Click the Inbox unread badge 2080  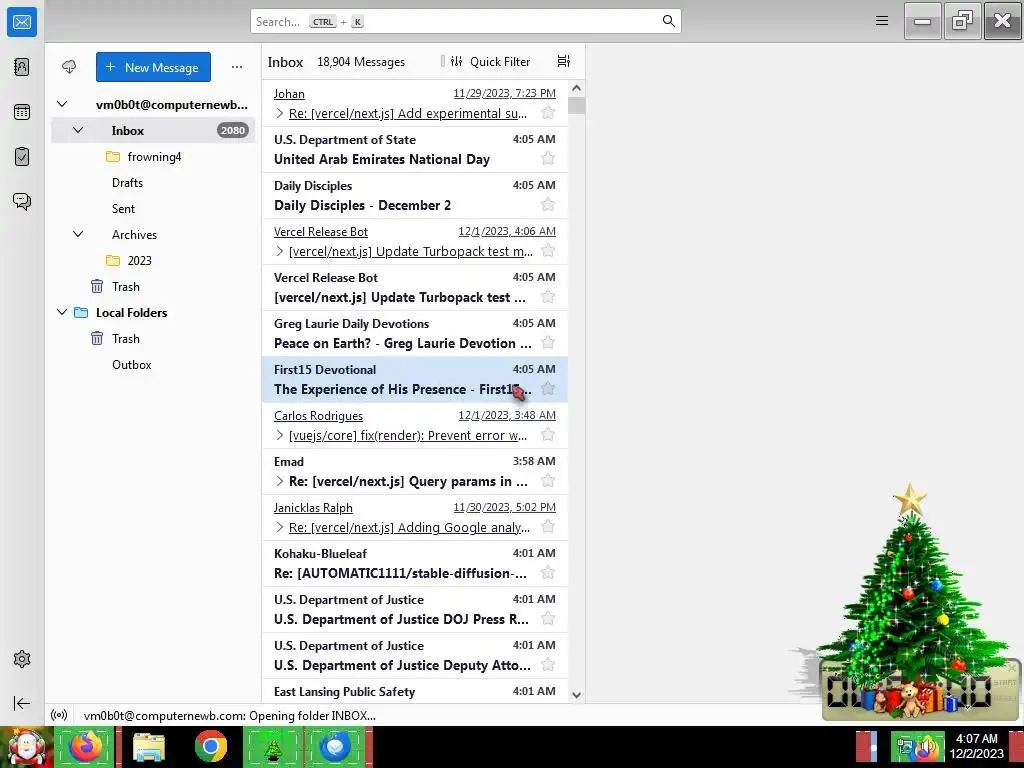tap(232, 130)
